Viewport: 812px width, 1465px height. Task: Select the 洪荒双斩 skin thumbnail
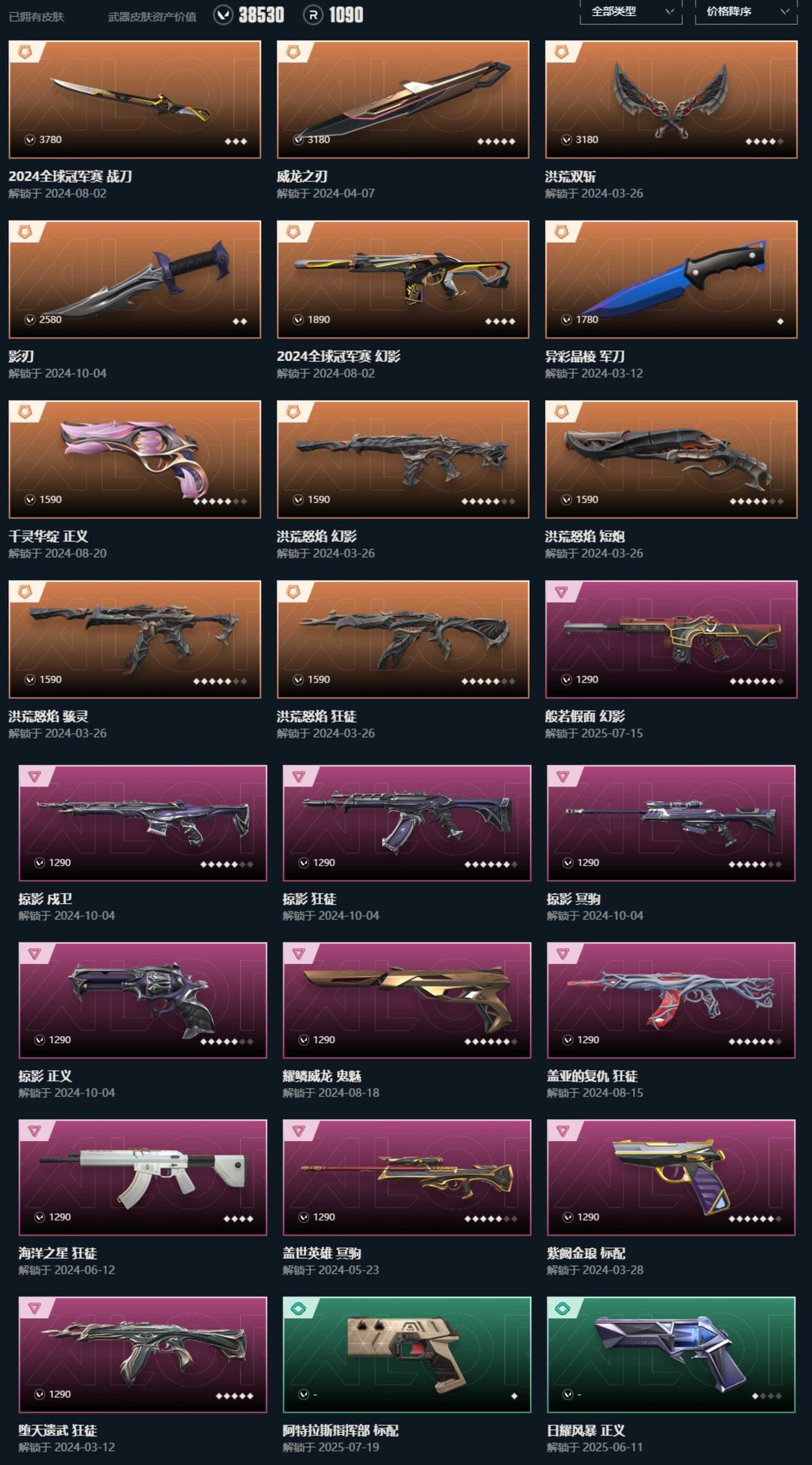tap(671, 99)
